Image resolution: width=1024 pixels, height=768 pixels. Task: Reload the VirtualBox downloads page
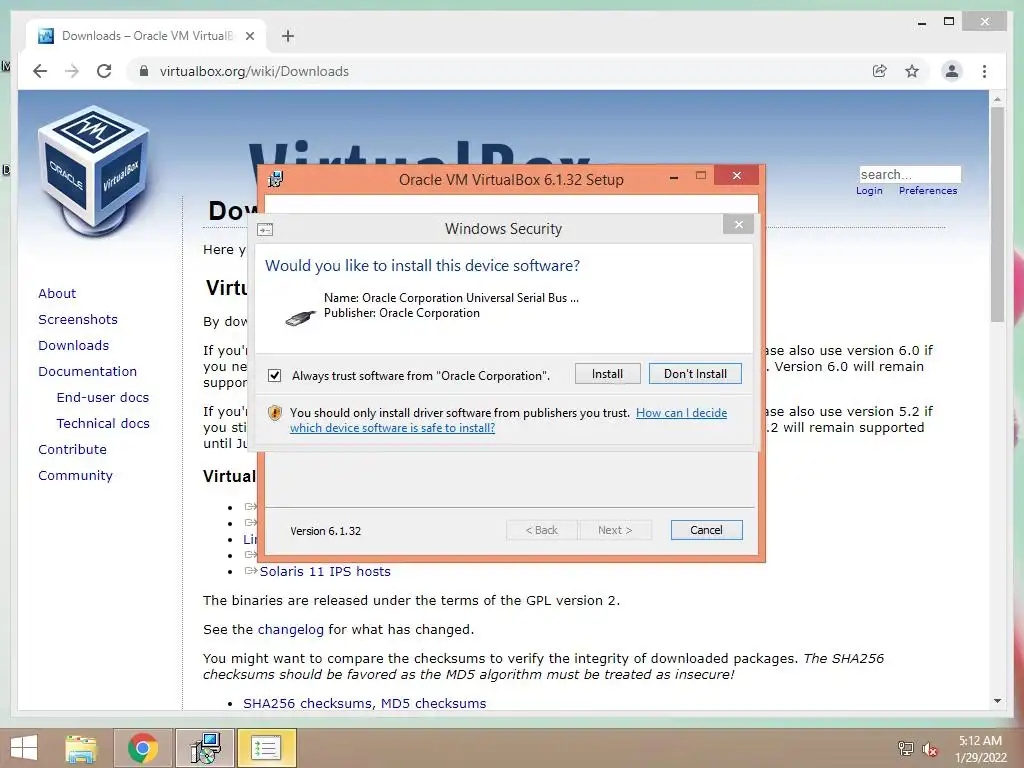(104, 71)
